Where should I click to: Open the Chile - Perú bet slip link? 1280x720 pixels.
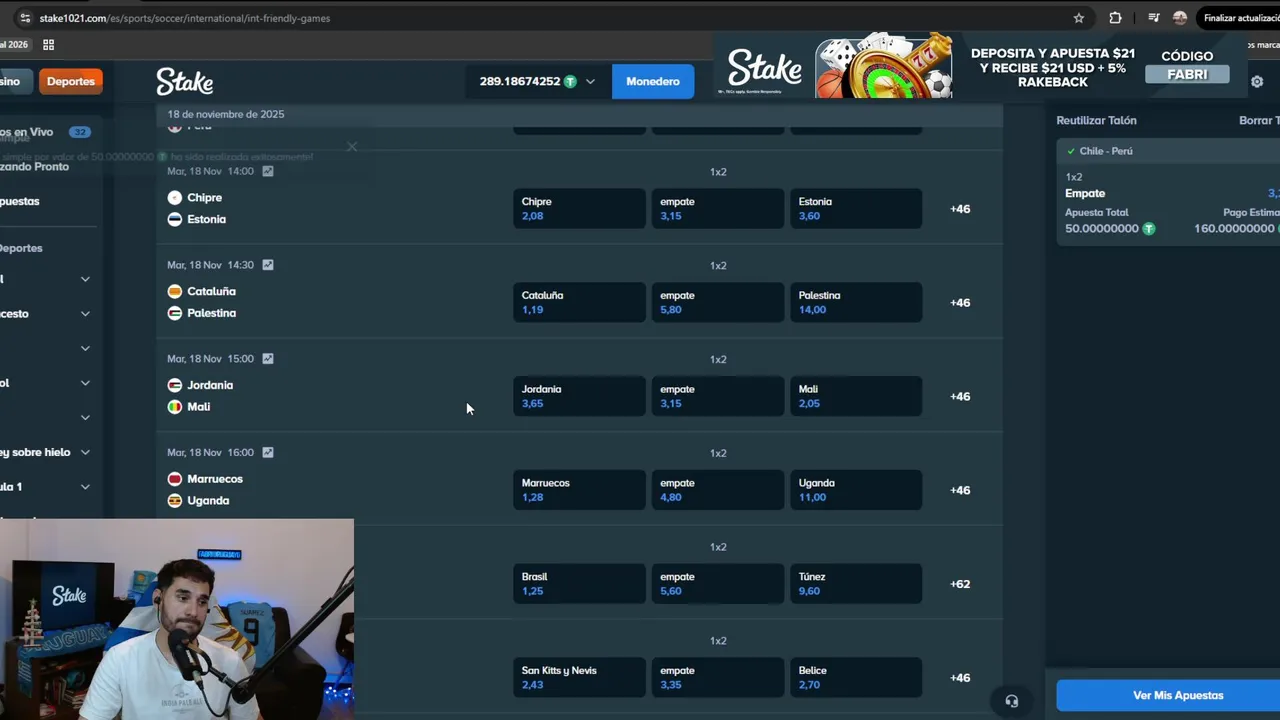[1106, 151]
